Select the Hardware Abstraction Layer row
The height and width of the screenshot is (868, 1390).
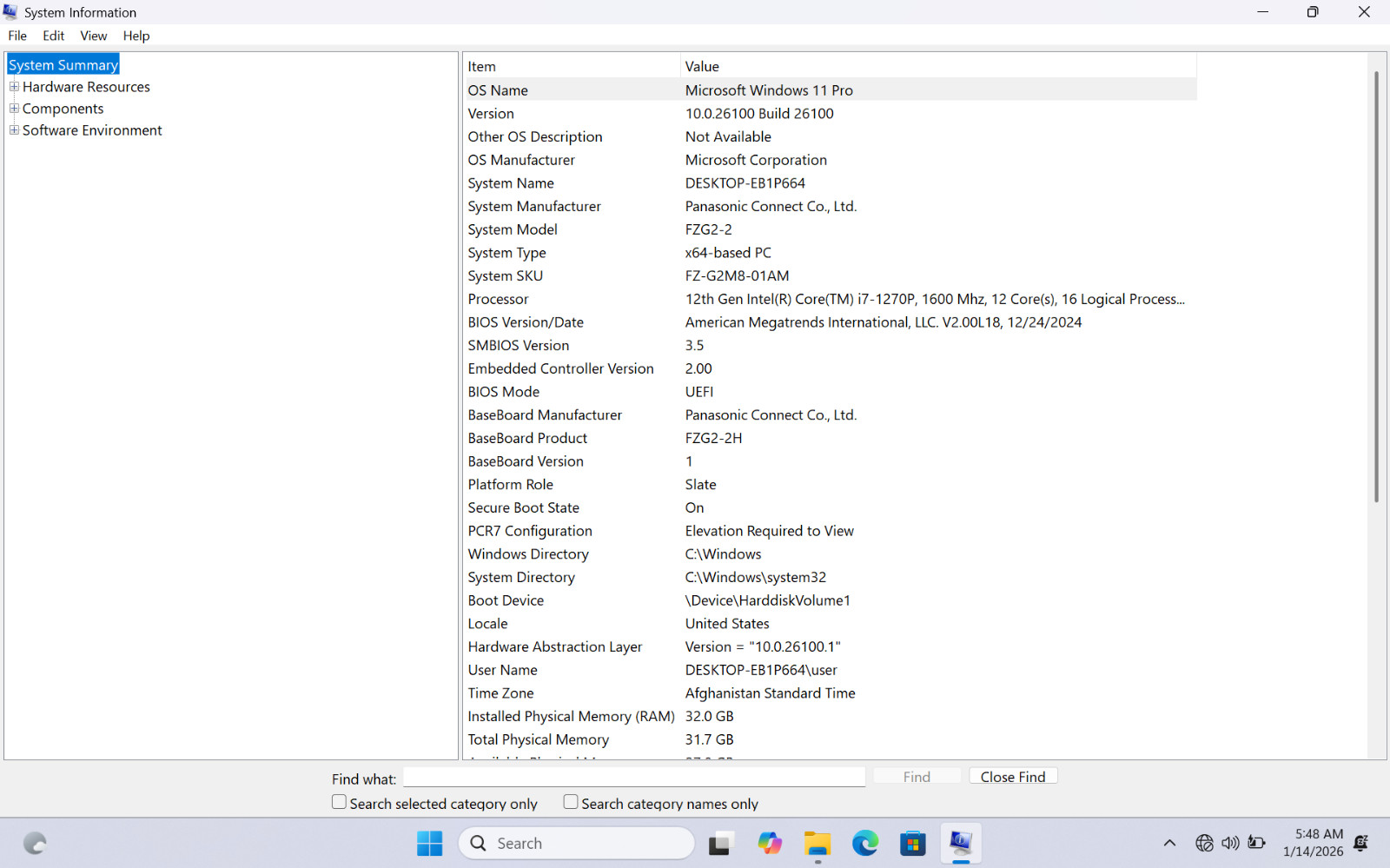[x=831, y=647]
